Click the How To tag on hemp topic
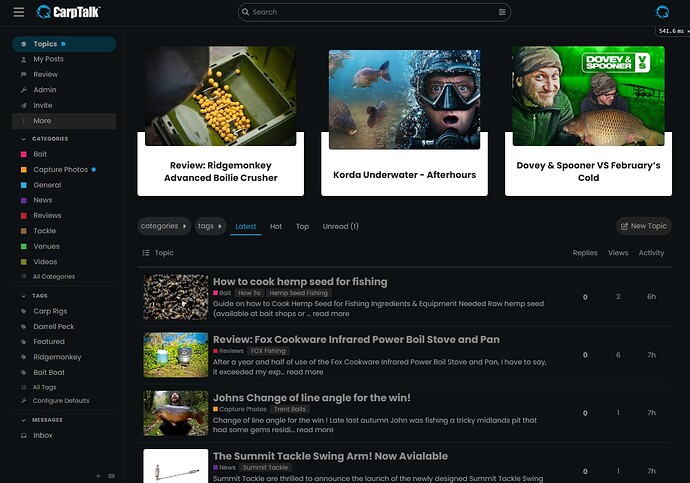Screen dimensions: 690x483 [x=249, y=293]
